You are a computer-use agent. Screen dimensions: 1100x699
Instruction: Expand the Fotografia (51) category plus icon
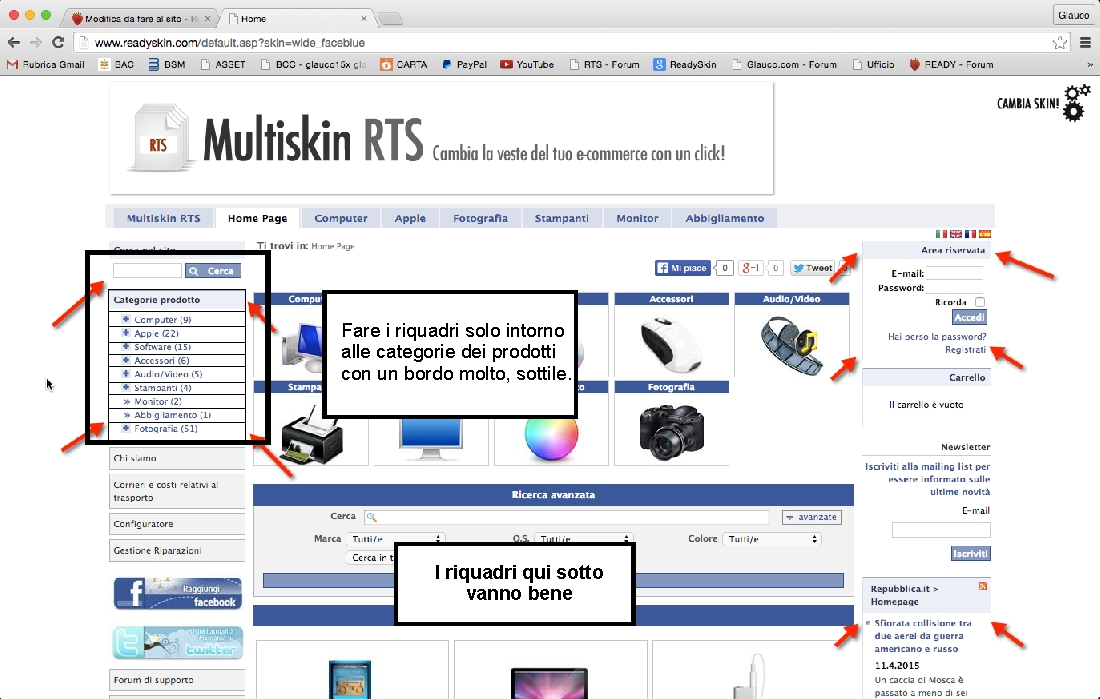pyautogui.click(x=126, y=428)
